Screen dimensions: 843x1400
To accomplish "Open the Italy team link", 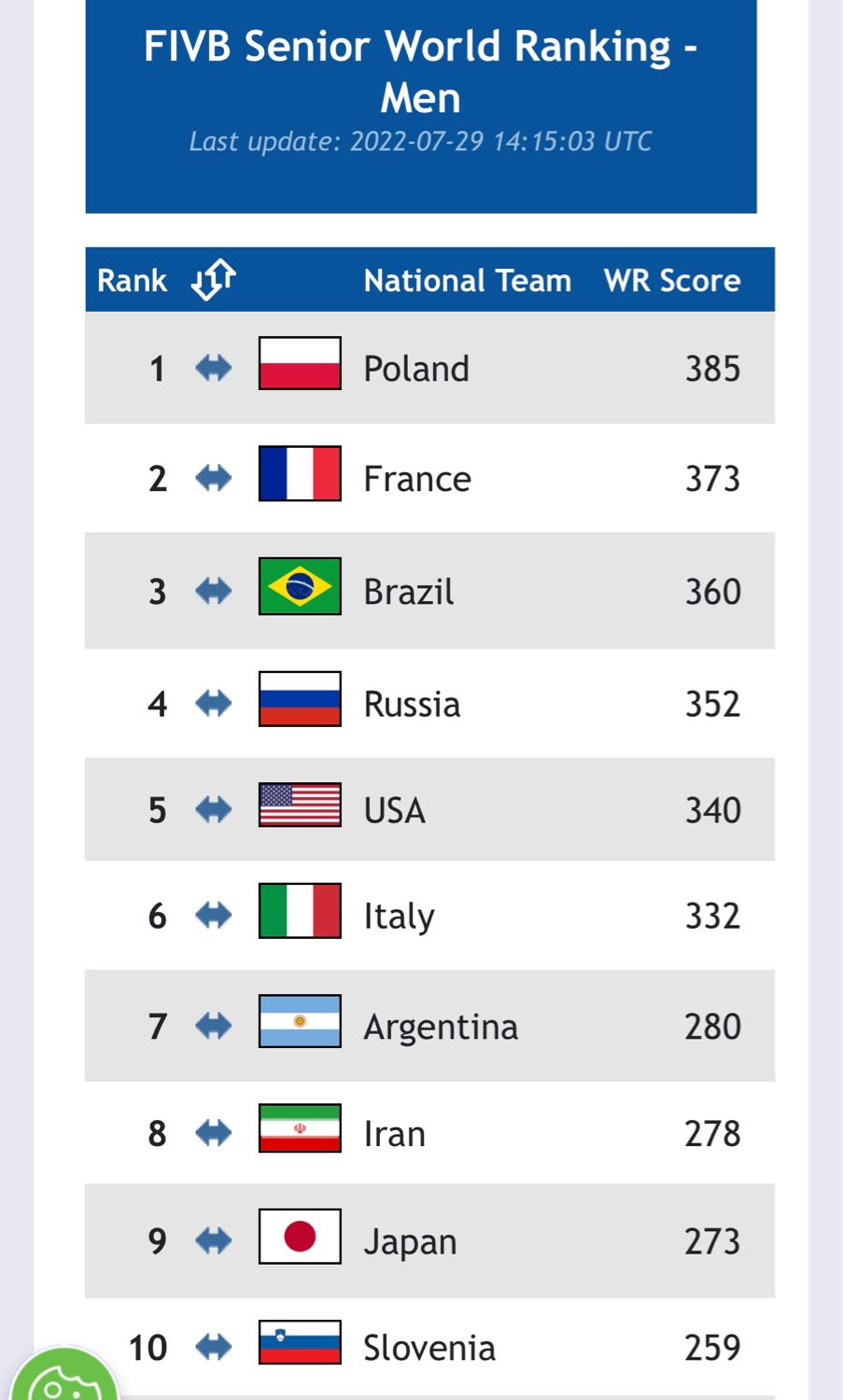I will click(399, 917).
